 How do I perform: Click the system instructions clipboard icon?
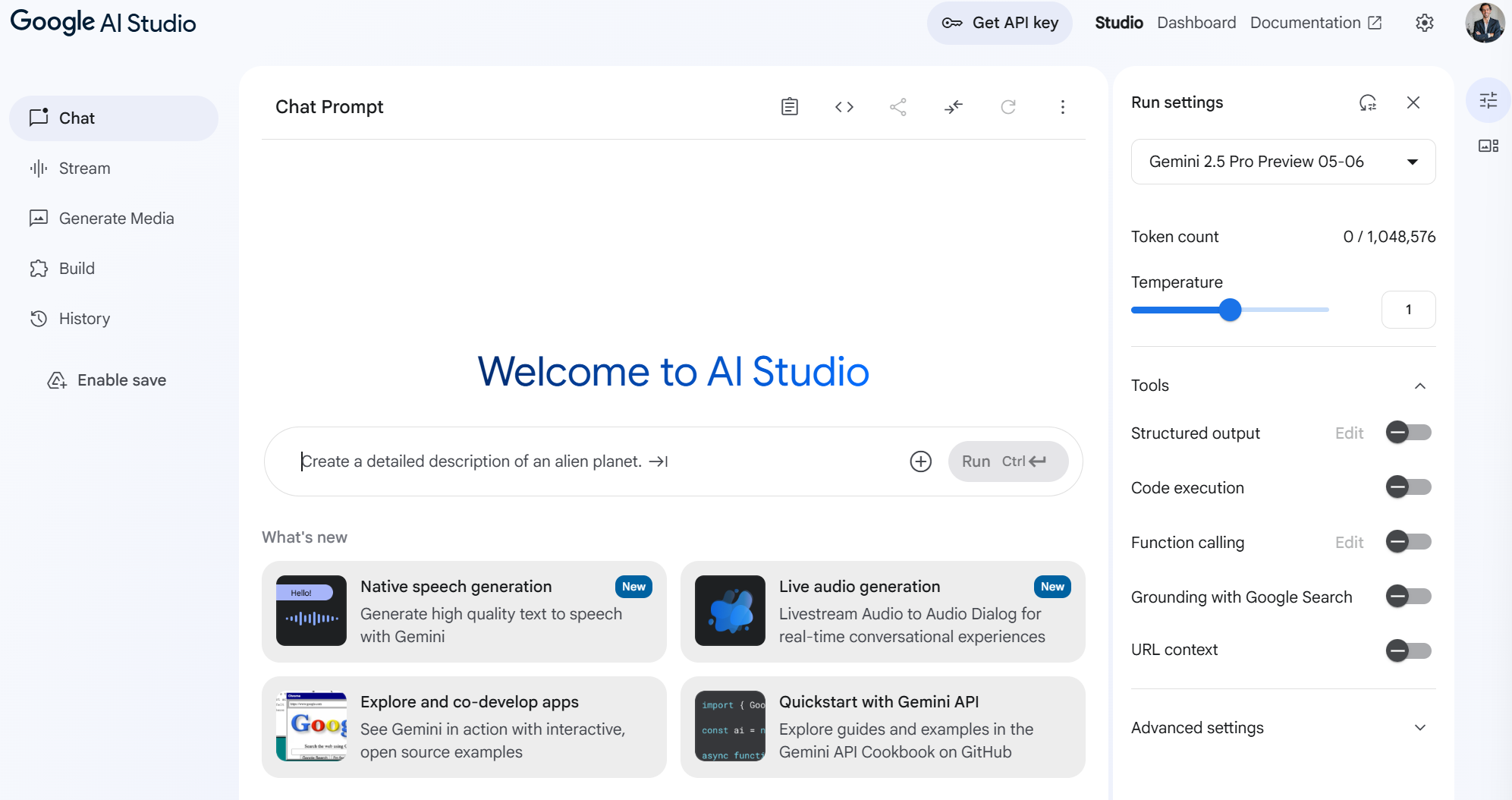tap(789, 107)
